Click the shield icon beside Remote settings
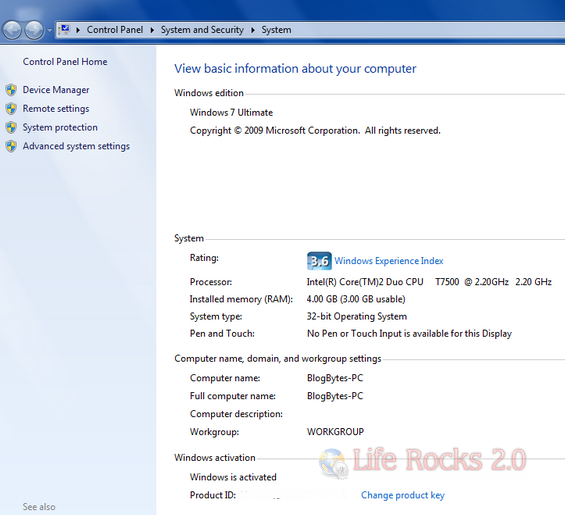 pos(11,108)
